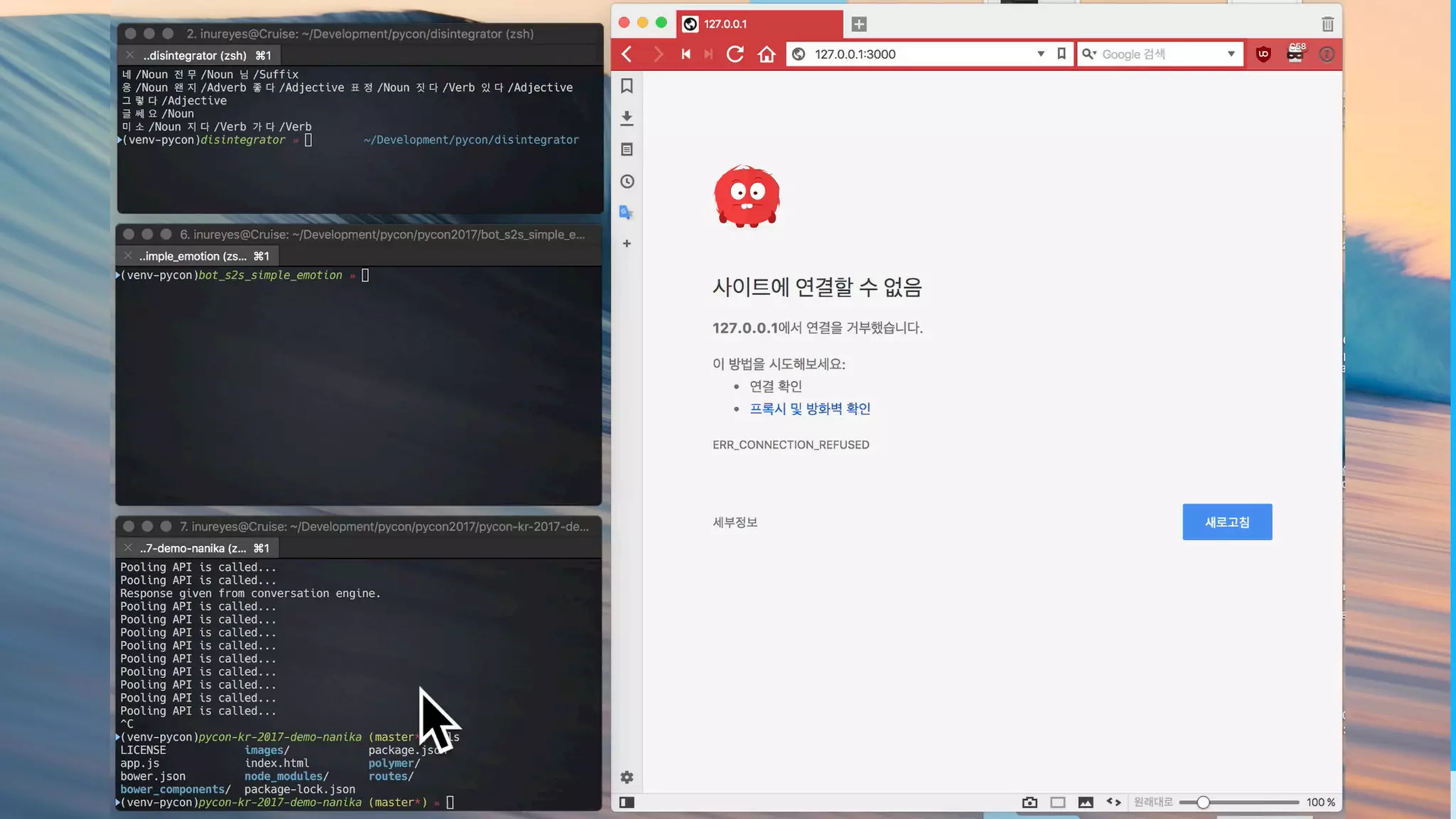1456x819 pixels.
Task: Expand the Google search field dropdown arrow
Action: point(1231,54)
